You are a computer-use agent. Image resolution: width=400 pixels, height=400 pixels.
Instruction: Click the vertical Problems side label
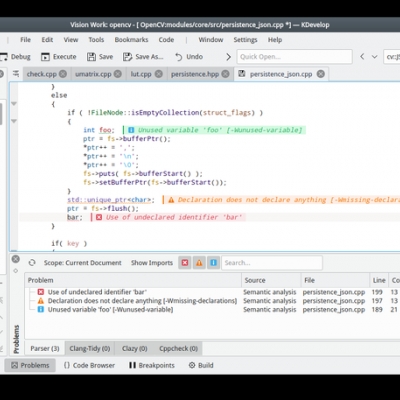pos(16,339)
